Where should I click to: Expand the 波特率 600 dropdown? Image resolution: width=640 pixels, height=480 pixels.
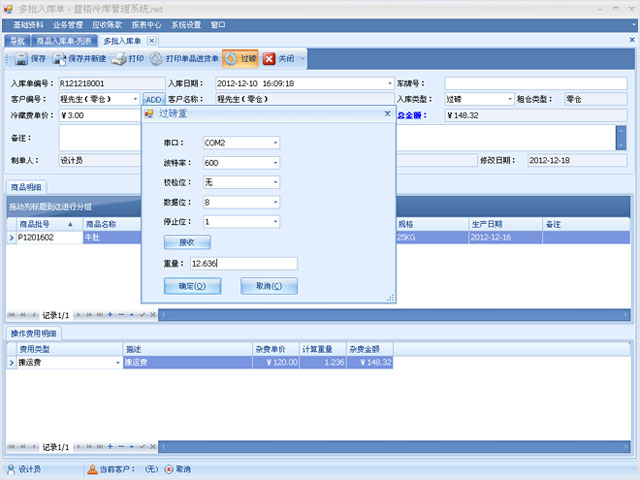[x=276, y=163]
